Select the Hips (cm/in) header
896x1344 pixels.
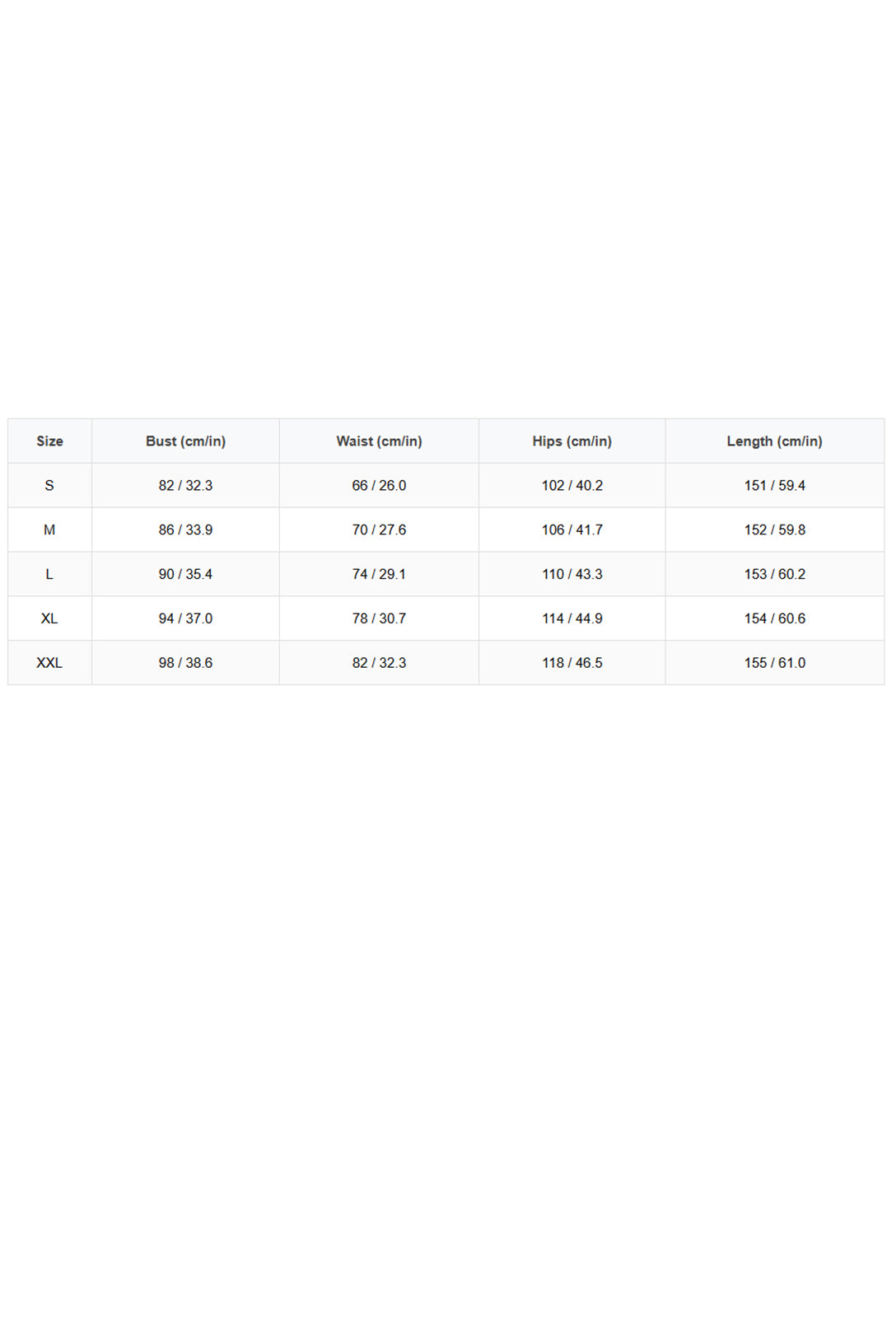coord(572,441)
